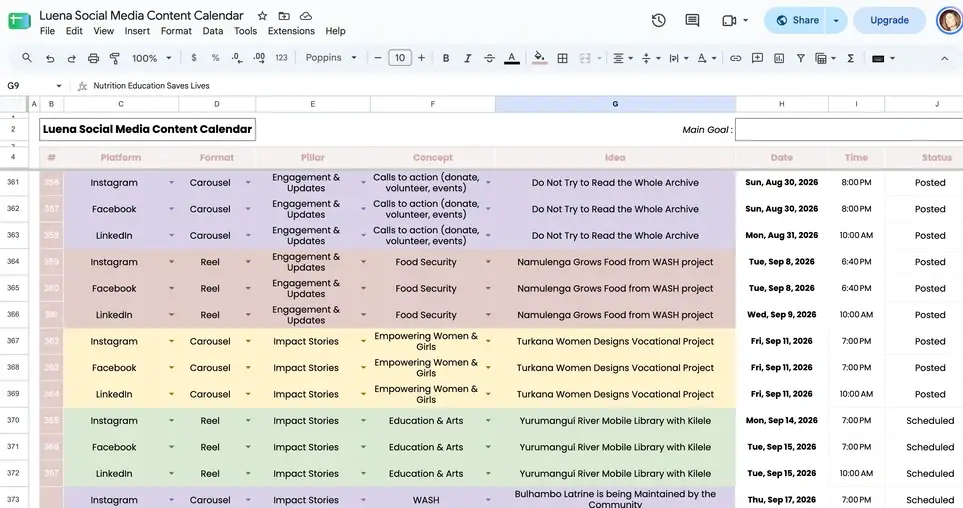Open the comments panel icon
Screen dimensions: 963x508
(692, 20)
